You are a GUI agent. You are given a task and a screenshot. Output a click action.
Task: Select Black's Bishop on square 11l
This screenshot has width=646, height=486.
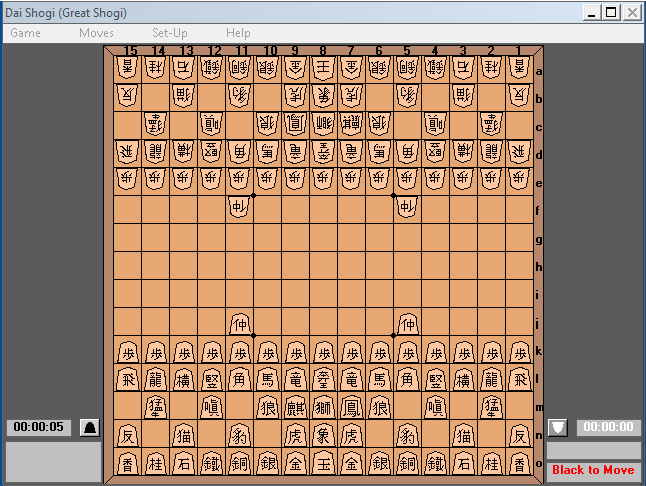click(x=240, y=380)
